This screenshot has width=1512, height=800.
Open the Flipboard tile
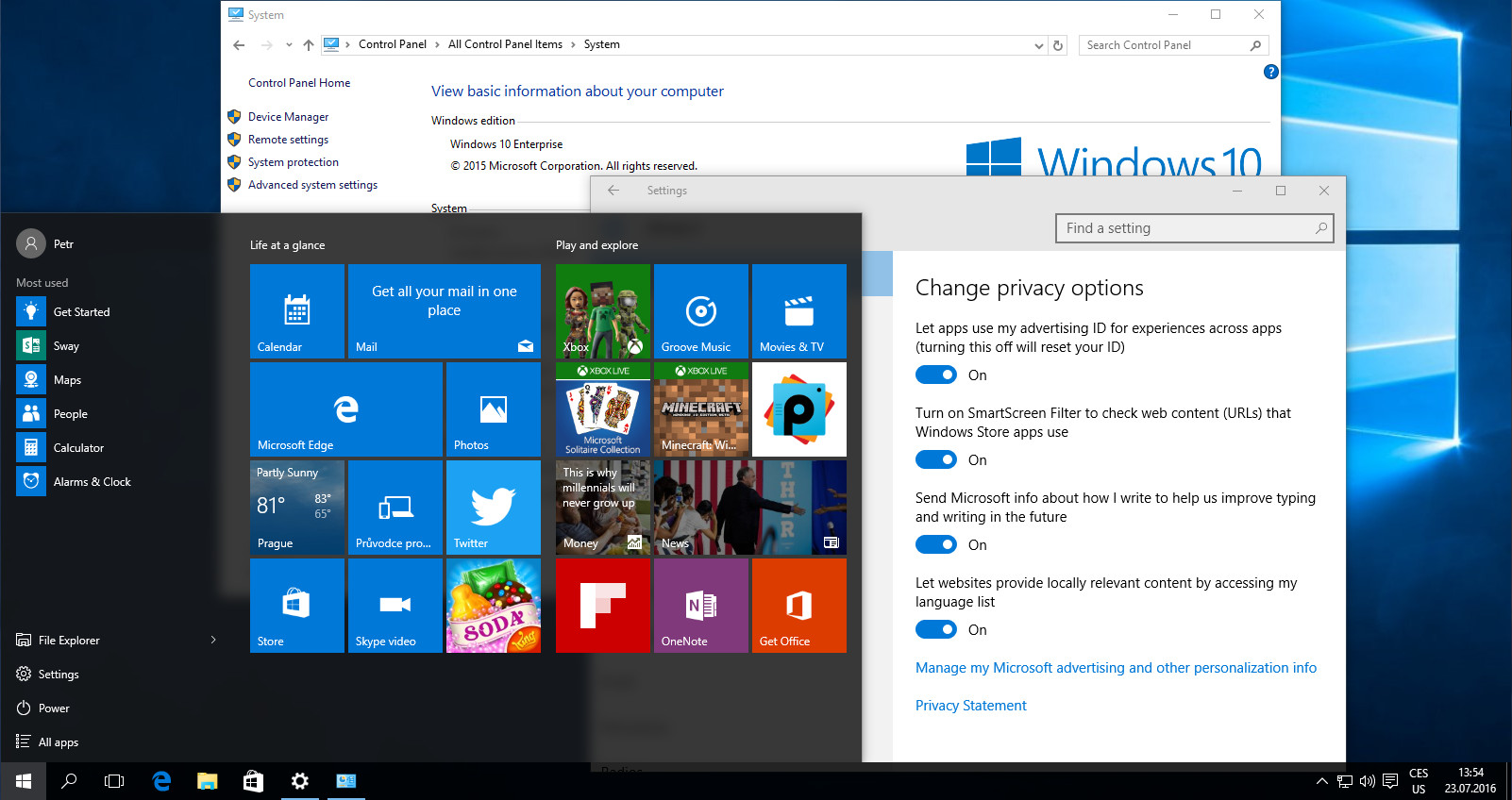click(603, 606)
